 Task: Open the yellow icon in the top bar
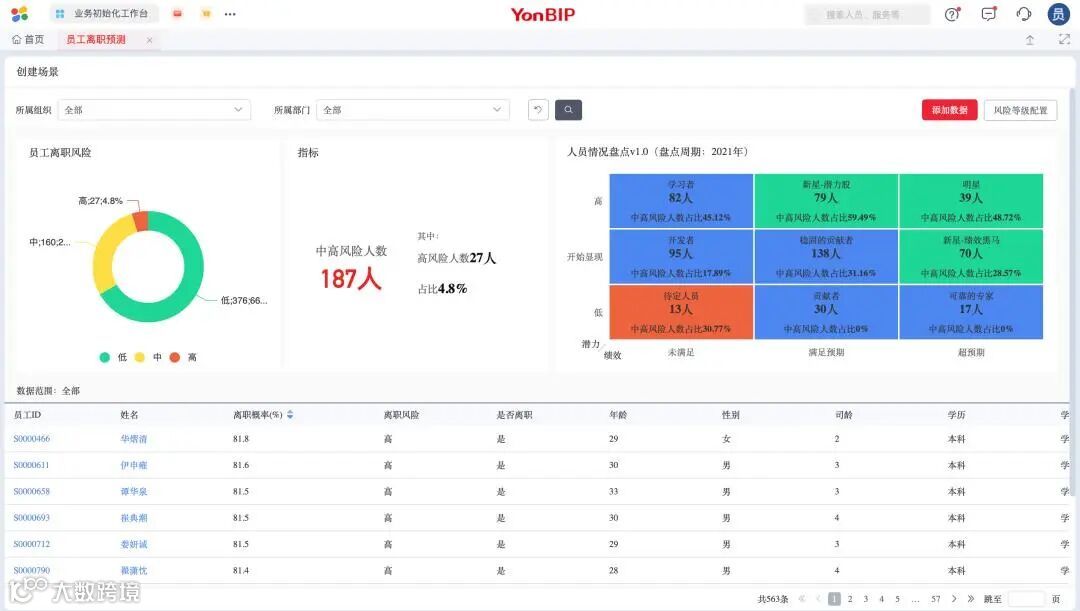(205, 14)
